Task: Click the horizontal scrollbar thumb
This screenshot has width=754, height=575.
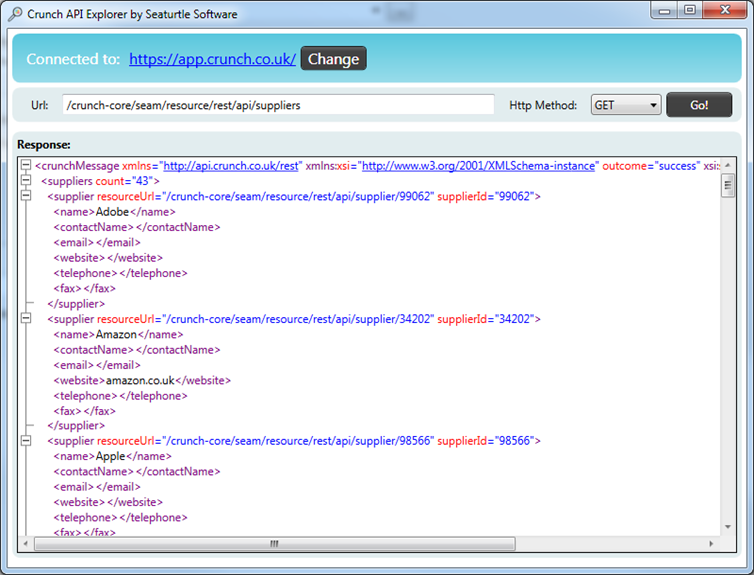Action: click(272, 544)
